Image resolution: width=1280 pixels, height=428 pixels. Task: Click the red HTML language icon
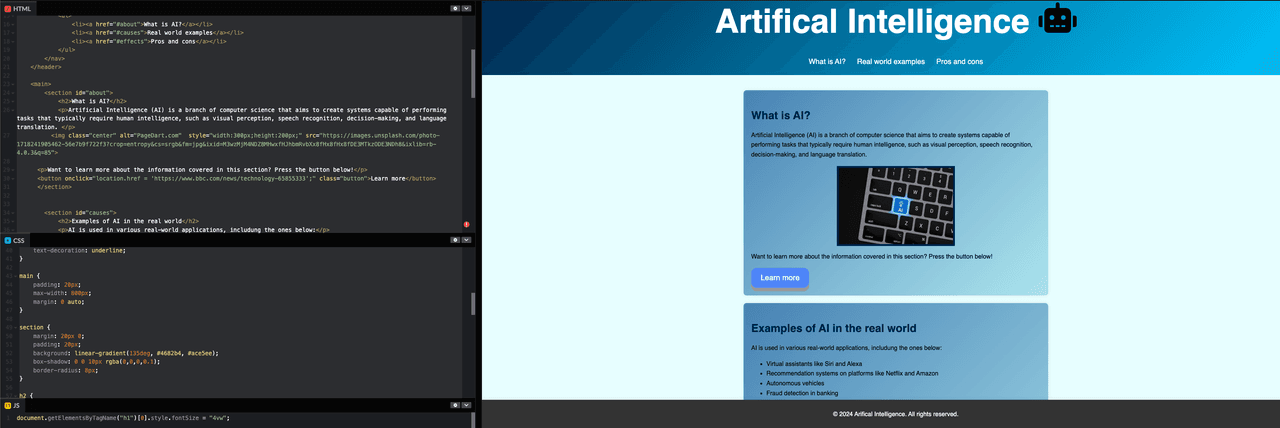8,8
